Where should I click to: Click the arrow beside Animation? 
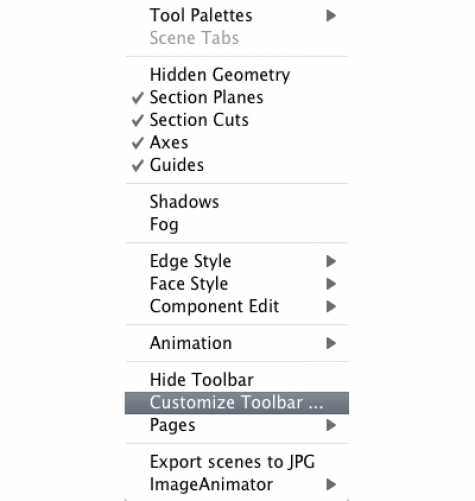coord(331,343)
